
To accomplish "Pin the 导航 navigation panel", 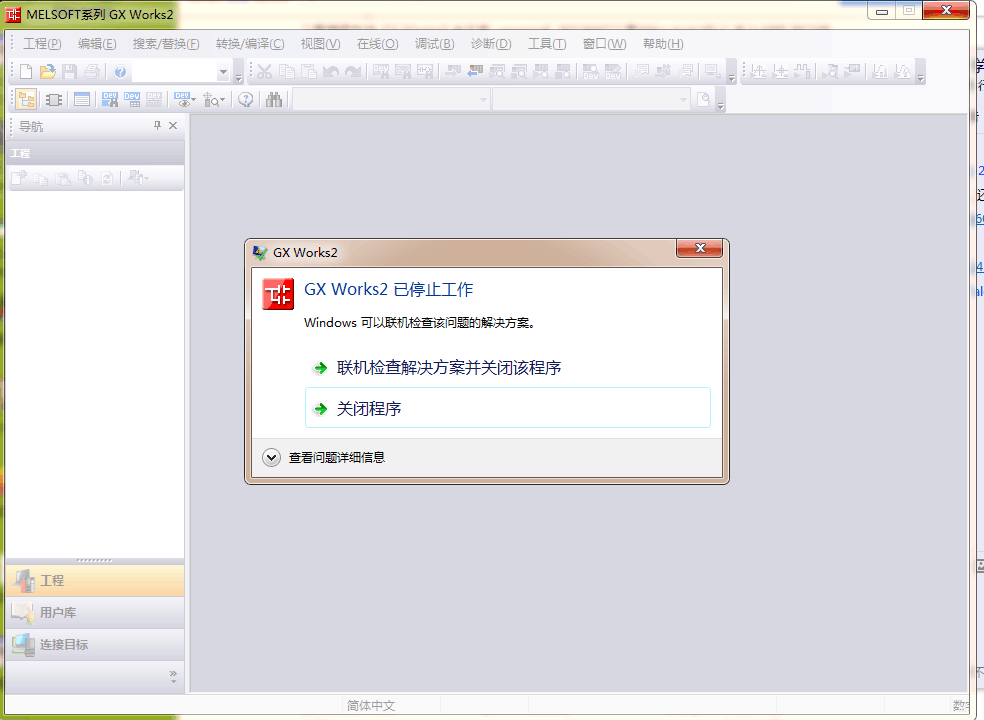I will [x=157, y=126].
